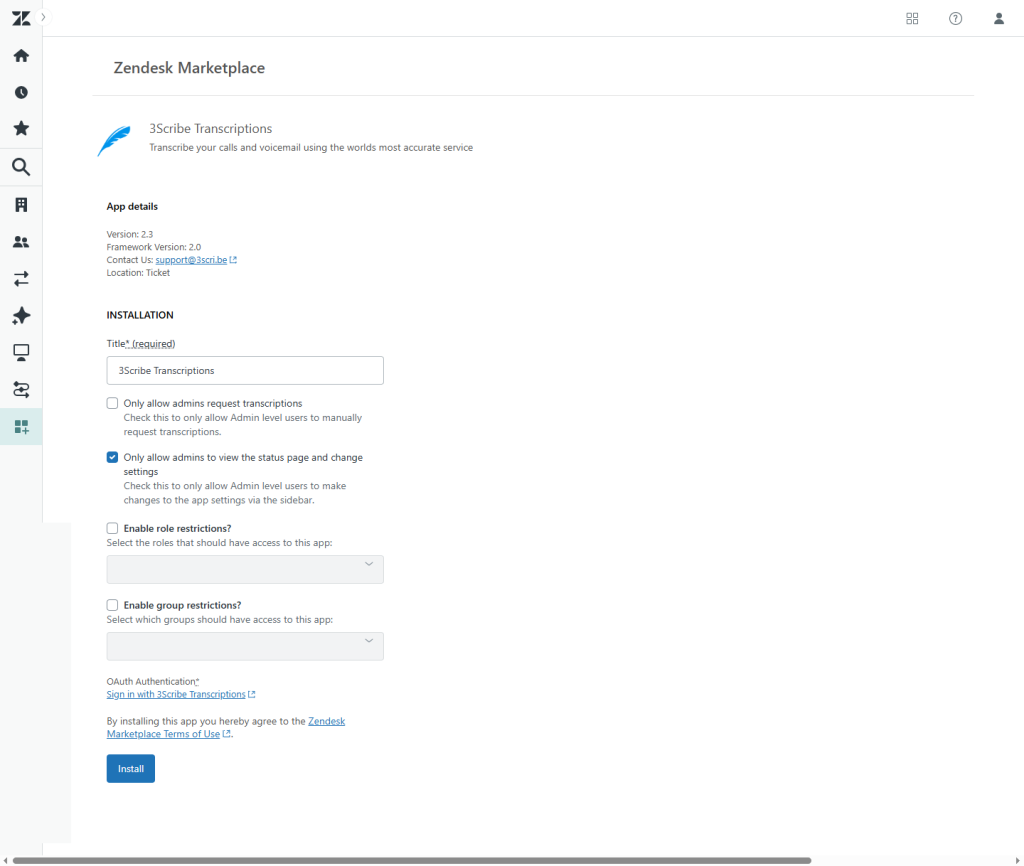Enable the 'Enable role restrictions?' checkbox

tap(112, 528)
